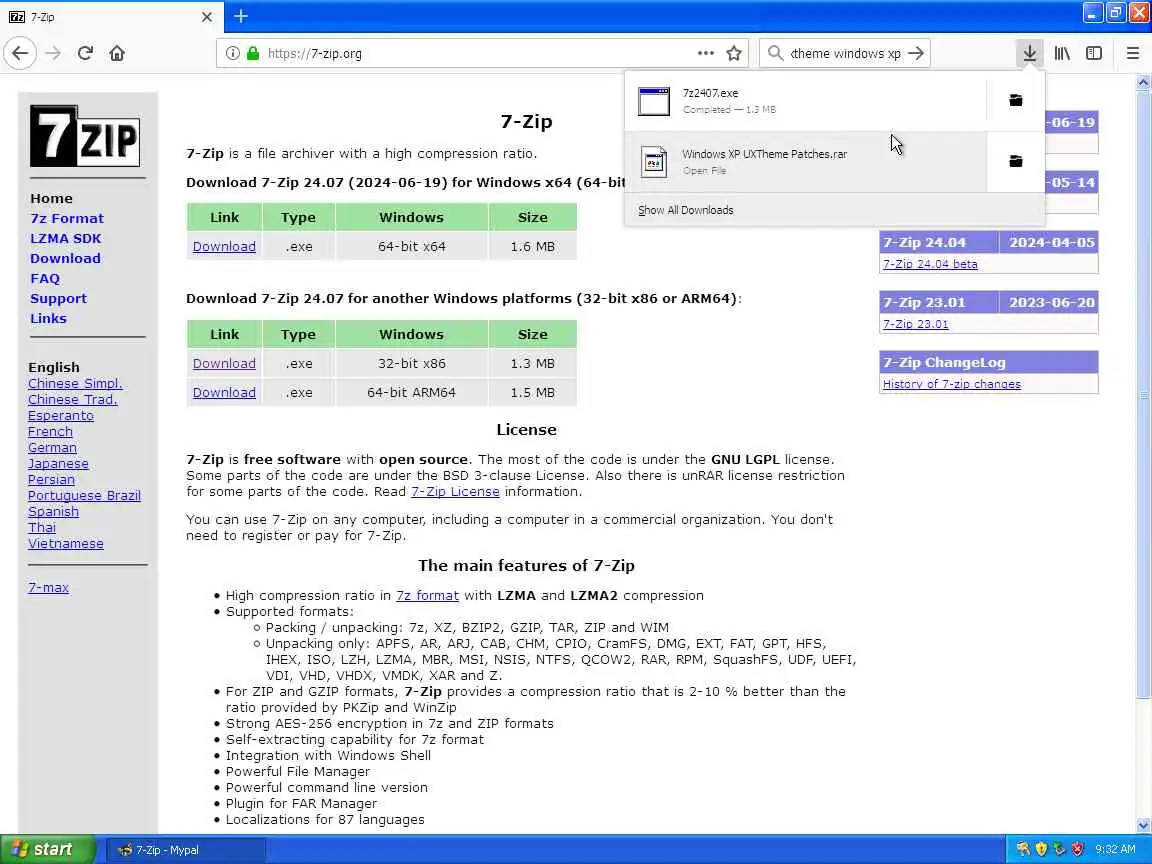The height and width of the screenshot is (864, 1152).
Task: Open the 7z2407.exe download entry
Action: (804, 101)
